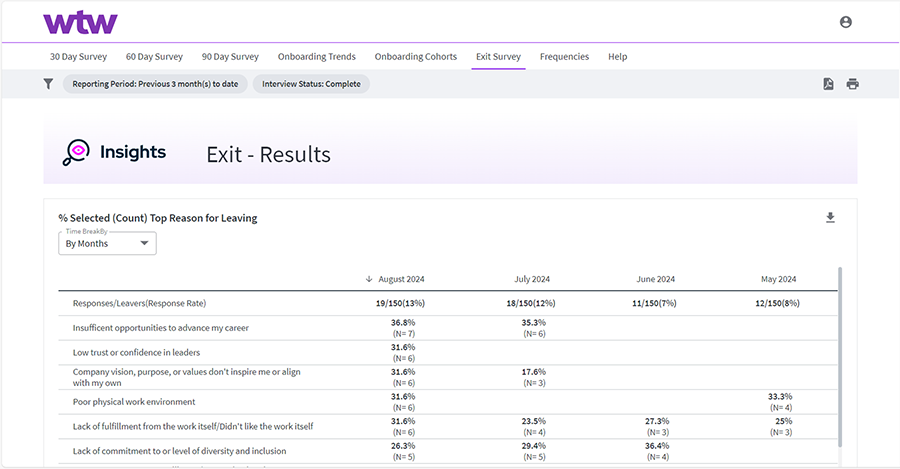This screenshot has width=900, height=469.
Task: Switch to the Frequencies tab
Action: pyautogui.click(x=564, y=57)
